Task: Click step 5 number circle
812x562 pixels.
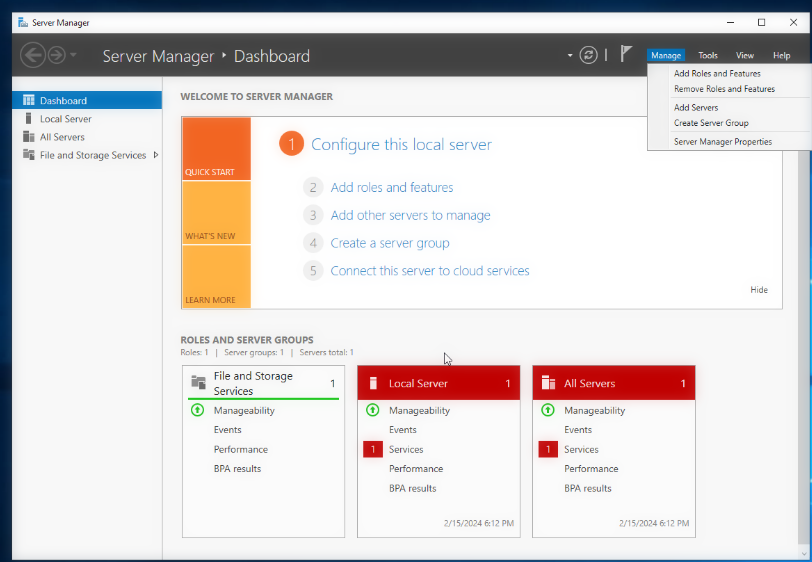Action: pos(313,271)
